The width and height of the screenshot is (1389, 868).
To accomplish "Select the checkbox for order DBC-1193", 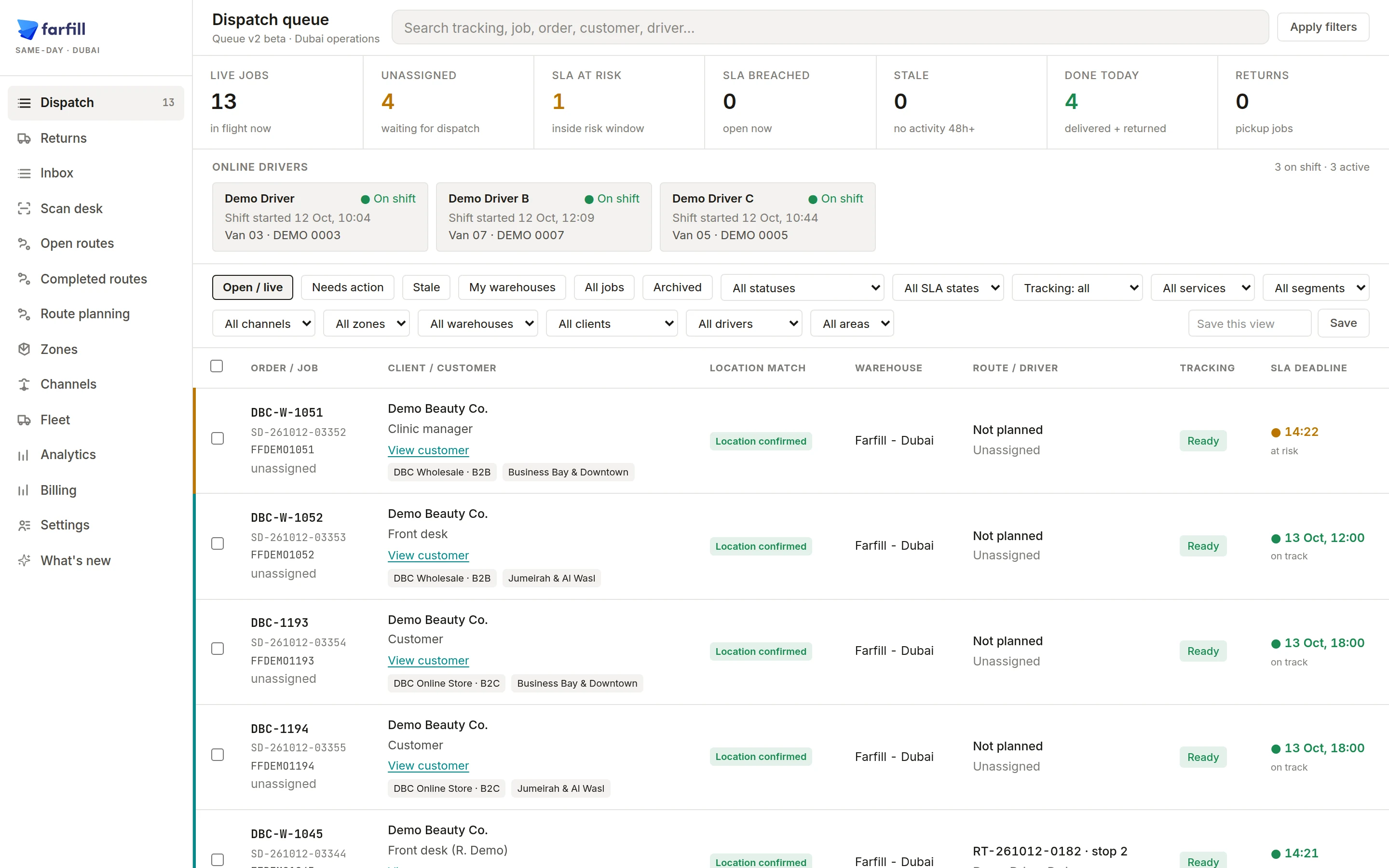I will (x=218, y=649).
